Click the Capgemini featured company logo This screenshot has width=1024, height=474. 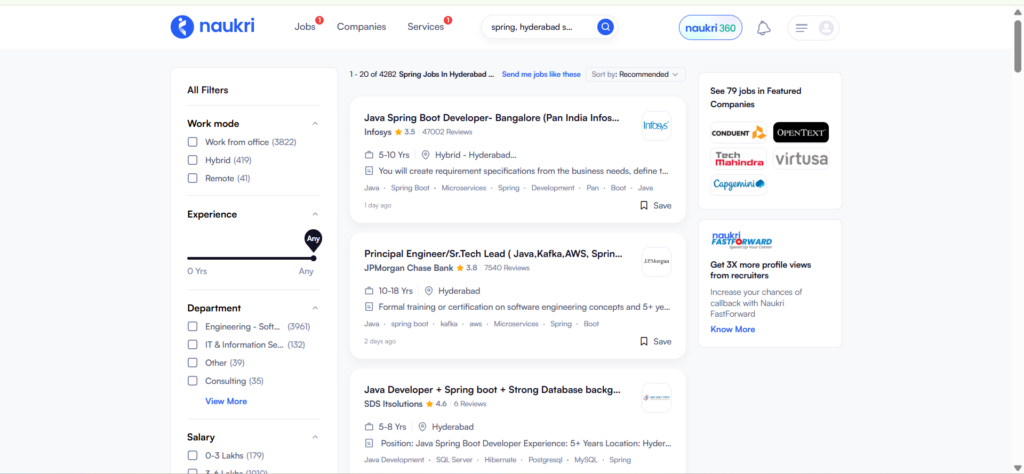[739, 184]
